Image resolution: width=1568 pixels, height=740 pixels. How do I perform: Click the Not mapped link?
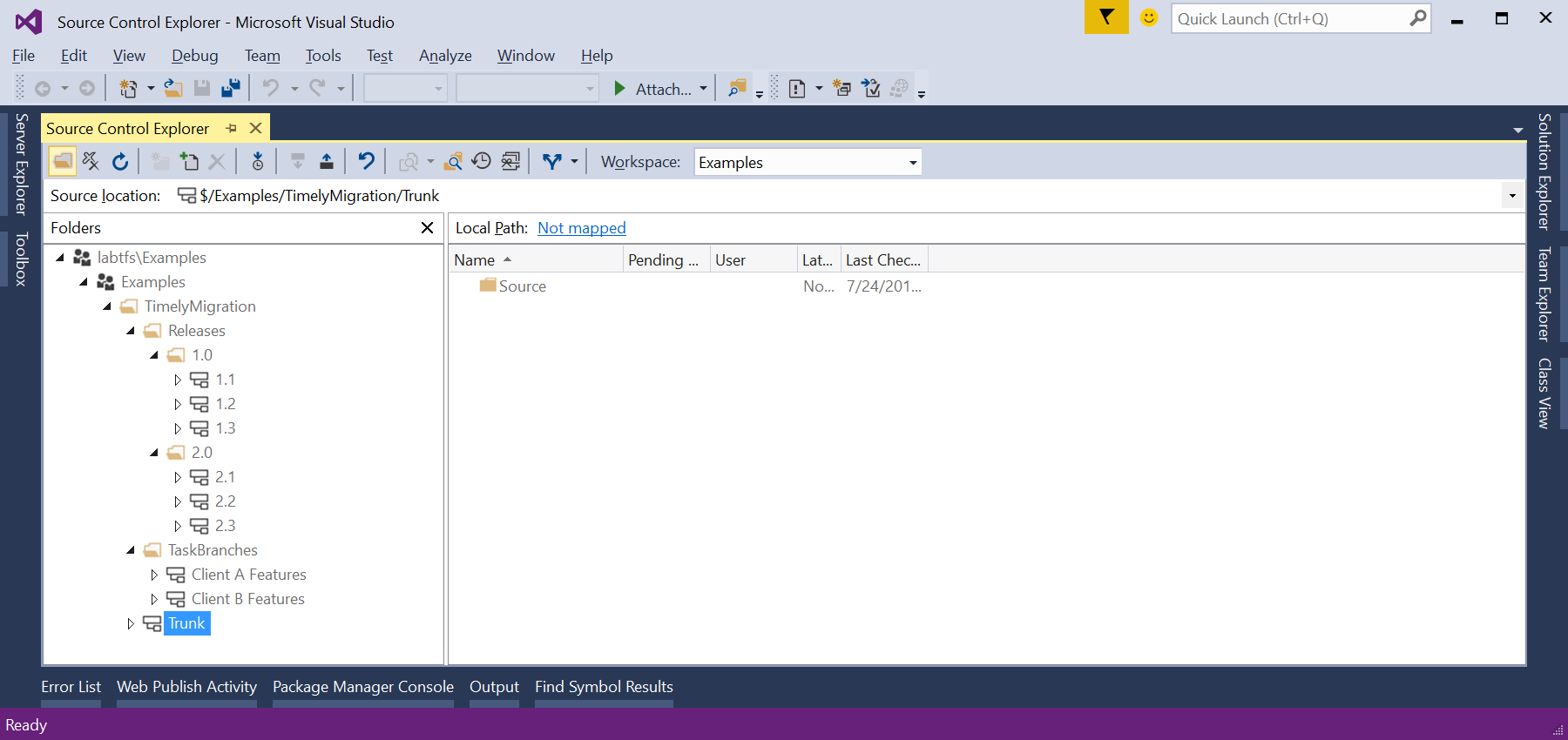tap(582, 227)
